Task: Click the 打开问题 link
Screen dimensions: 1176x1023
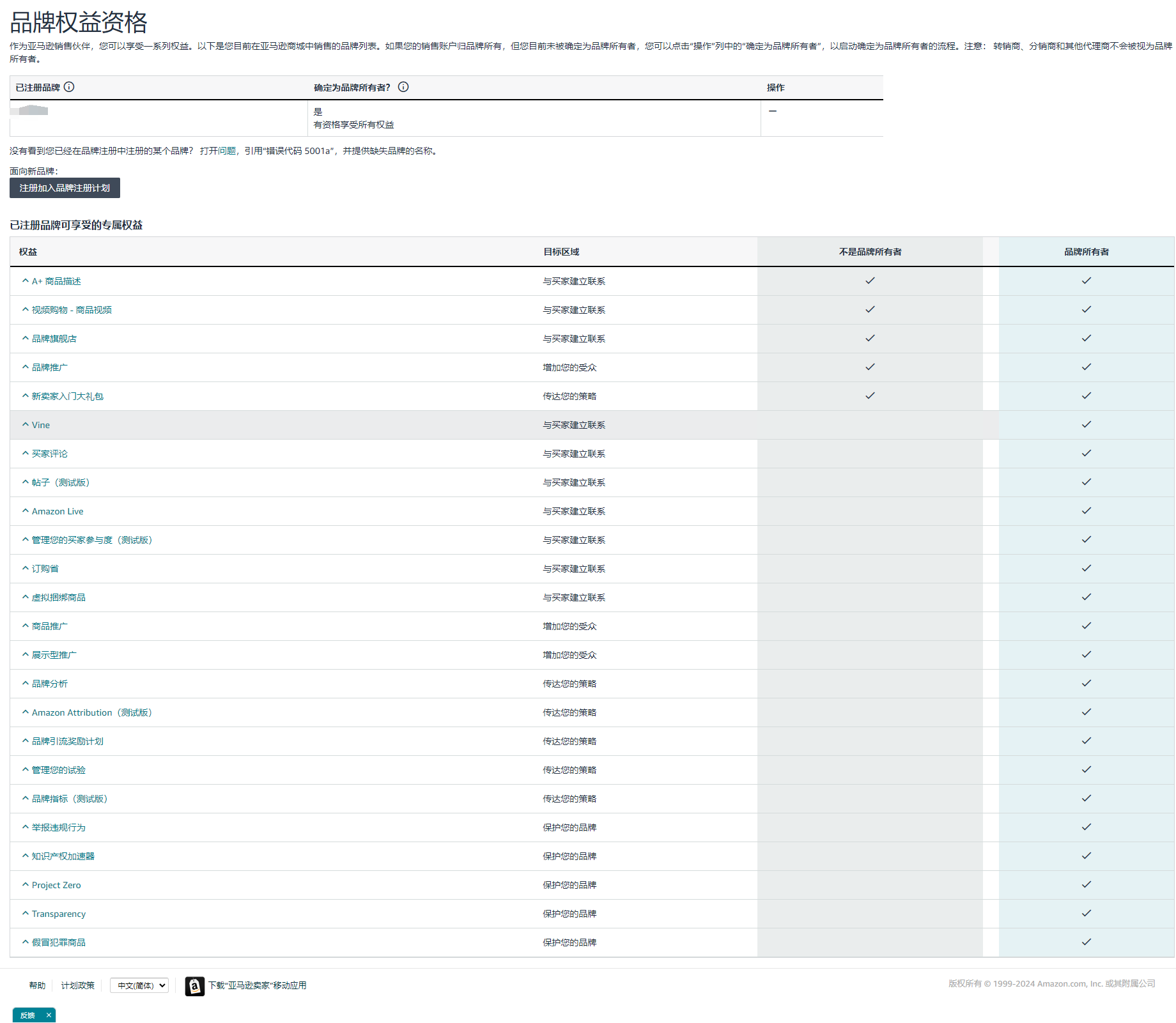Action: coord(217,151)
